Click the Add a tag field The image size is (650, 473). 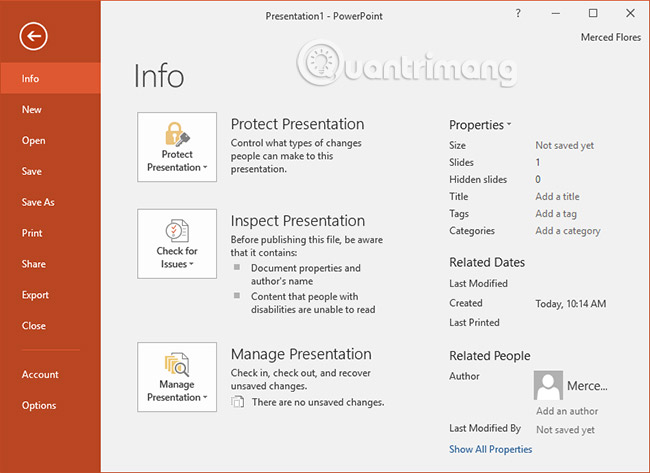click(x=556, y=213)
